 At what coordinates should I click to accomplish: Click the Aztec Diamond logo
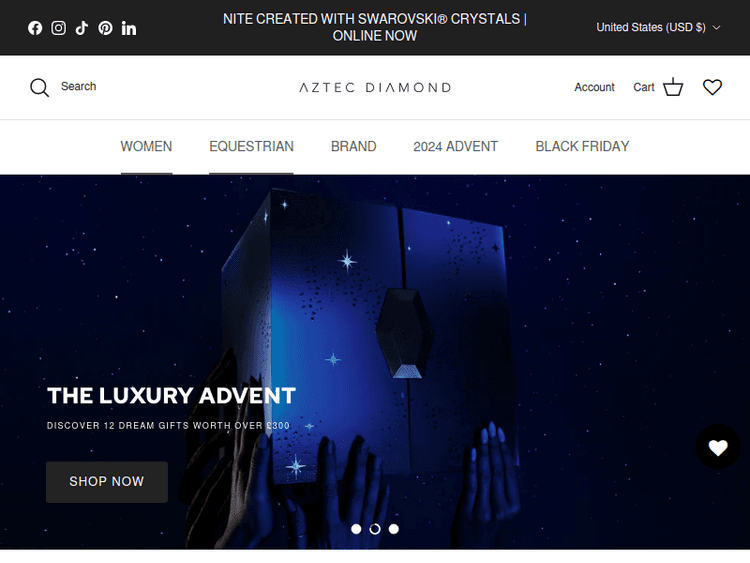375,88
